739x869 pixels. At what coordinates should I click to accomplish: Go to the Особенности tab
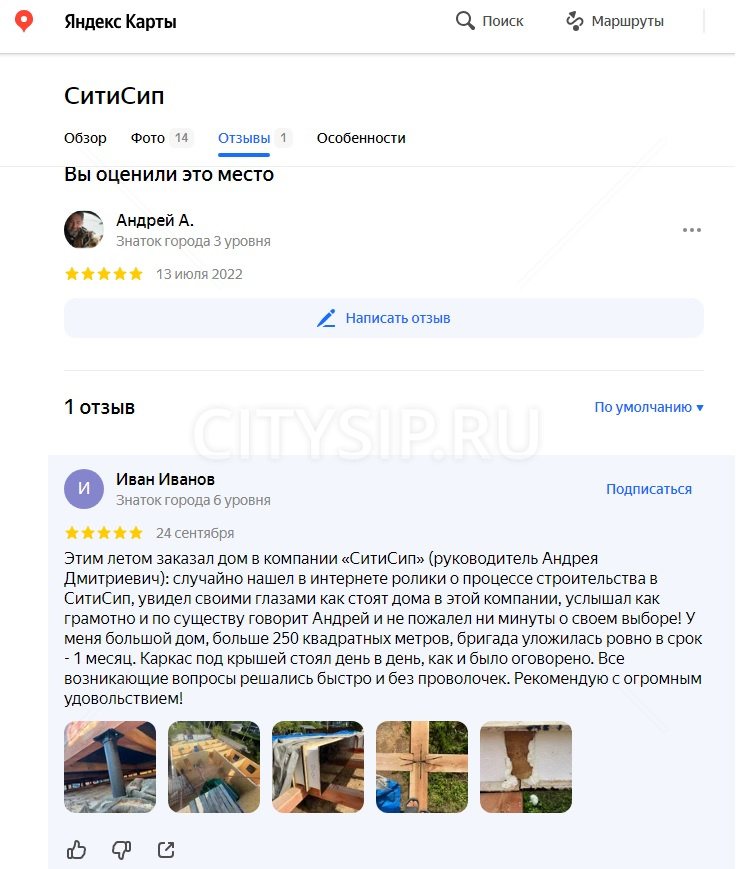click(x=361, y=138)
